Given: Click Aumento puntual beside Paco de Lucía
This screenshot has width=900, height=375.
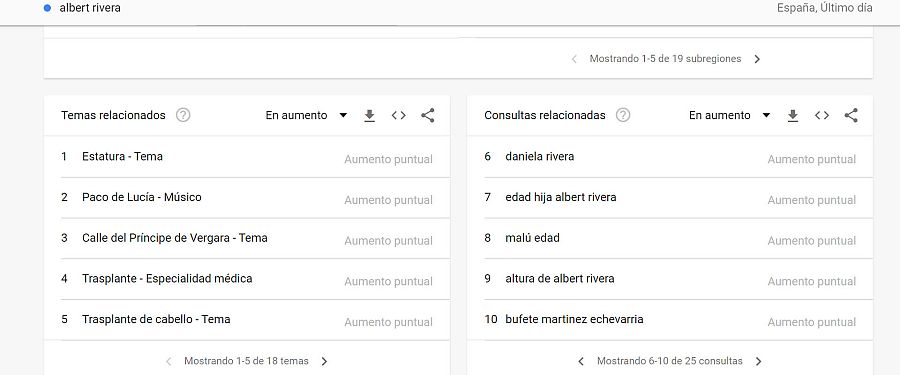Looking at the screenshot, I should [389, 200].
